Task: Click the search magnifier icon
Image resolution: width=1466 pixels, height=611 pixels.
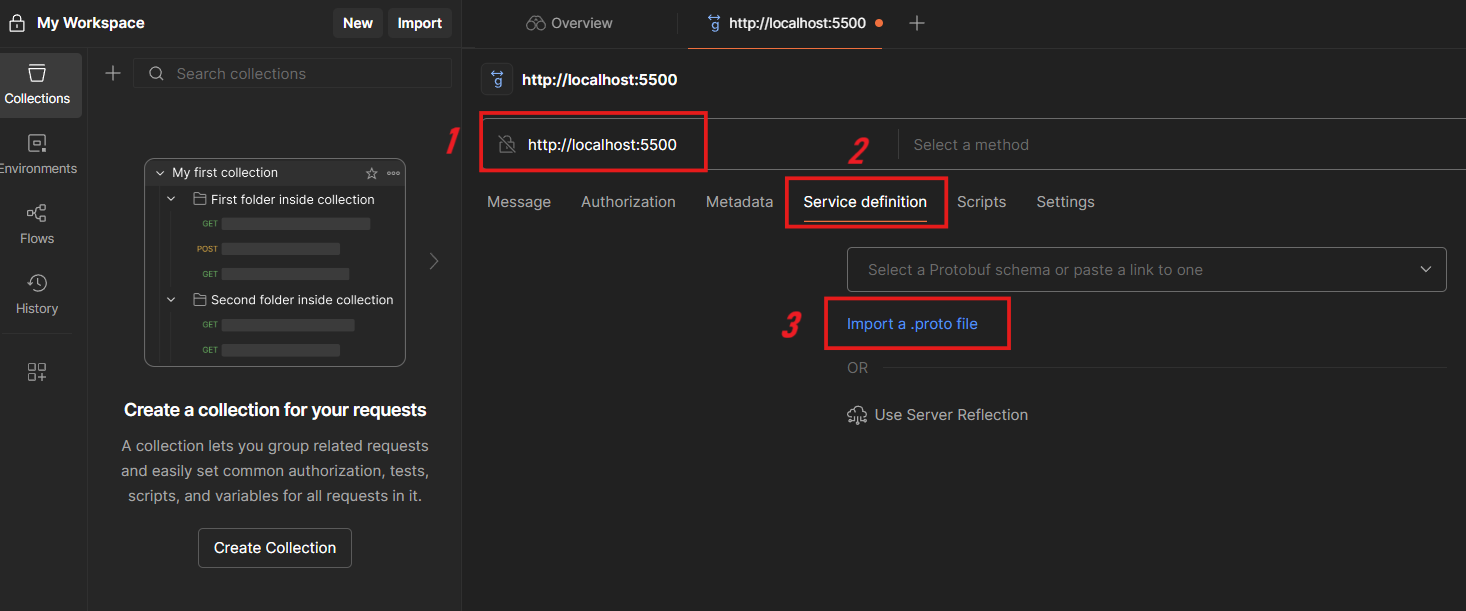Action: pyautogui.click(x=156, y=73)
